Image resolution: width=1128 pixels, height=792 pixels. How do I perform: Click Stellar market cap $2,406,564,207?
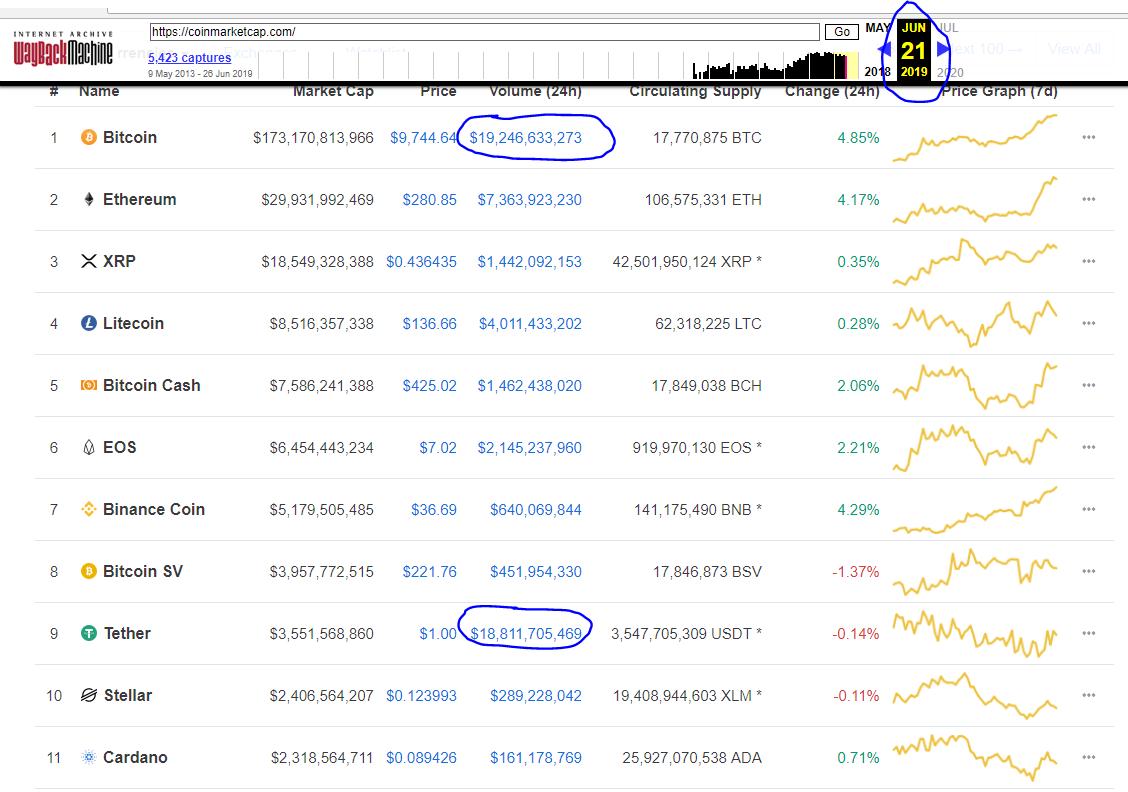[x=322, y=696]
